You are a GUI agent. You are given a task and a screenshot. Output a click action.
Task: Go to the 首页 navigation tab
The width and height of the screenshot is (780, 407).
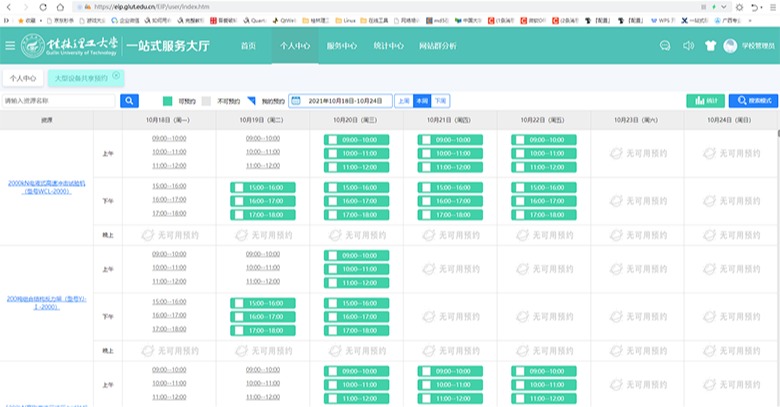248,46
